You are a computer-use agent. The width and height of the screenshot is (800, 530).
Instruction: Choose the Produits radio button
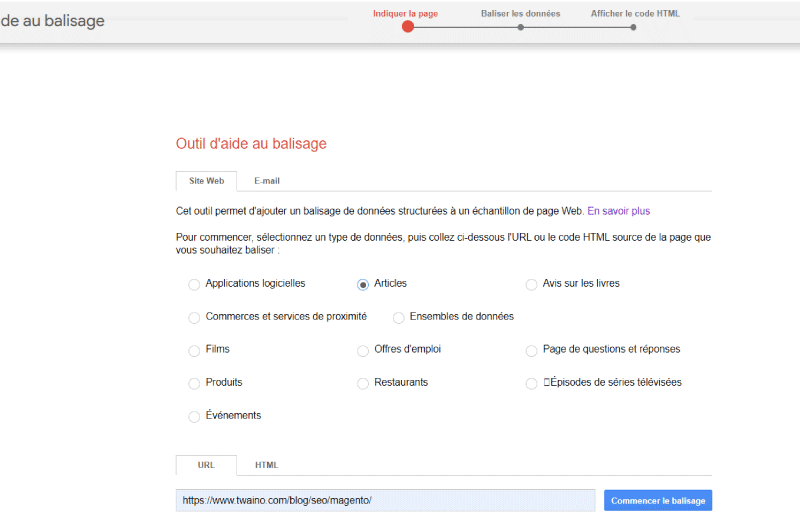coord(194,384)
